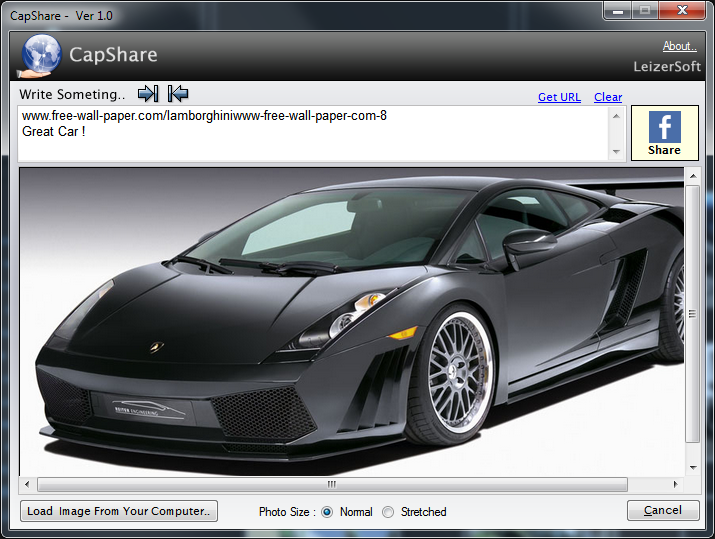Click Load Image From Your Computer button
The width and height of the screenshot is (715, 539).
coord(119,511)
